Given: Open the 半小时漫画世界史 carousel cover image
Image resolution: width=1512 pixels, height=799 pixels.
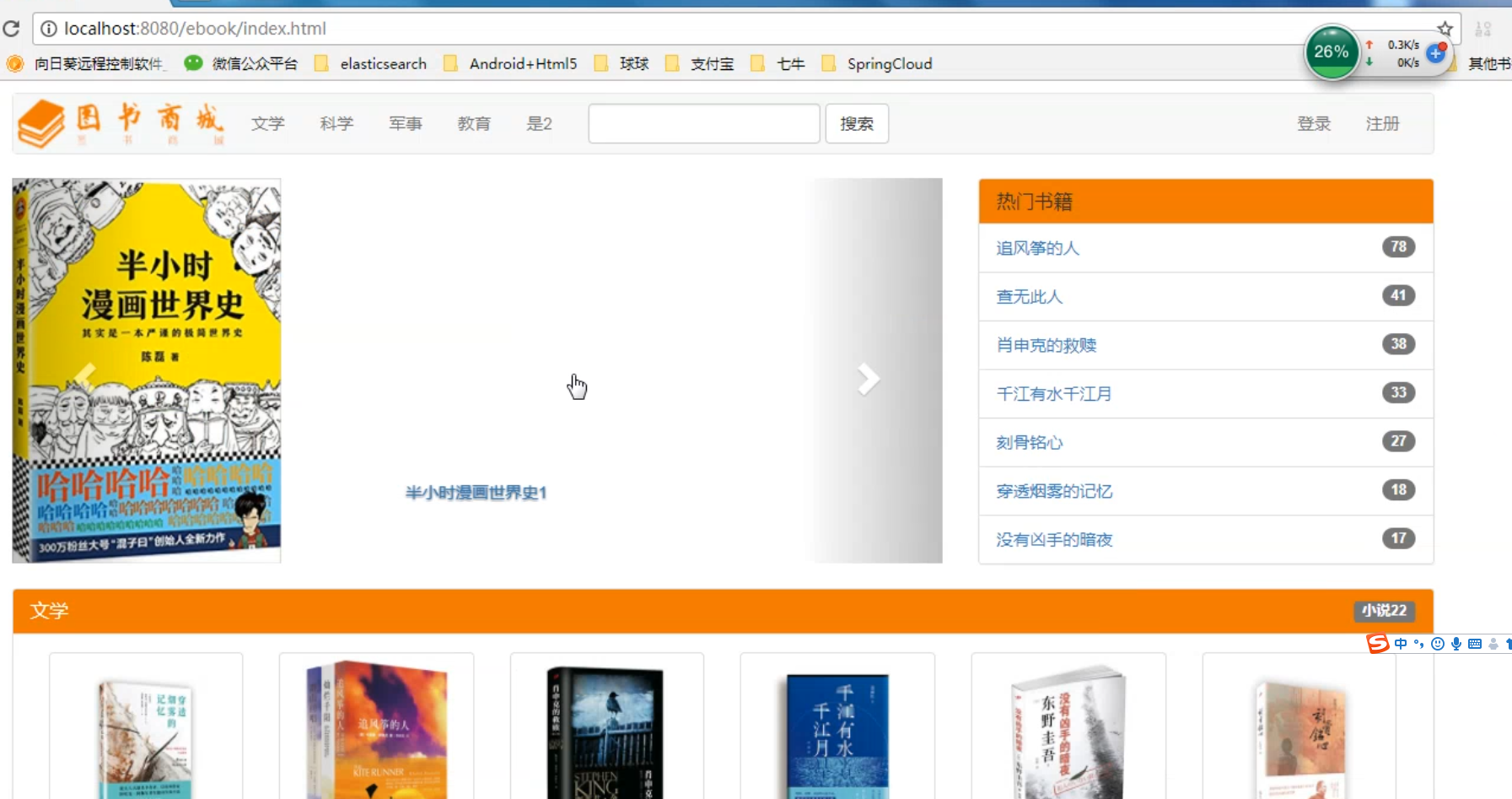Looking at the screenshot, I should pos(147,370).
